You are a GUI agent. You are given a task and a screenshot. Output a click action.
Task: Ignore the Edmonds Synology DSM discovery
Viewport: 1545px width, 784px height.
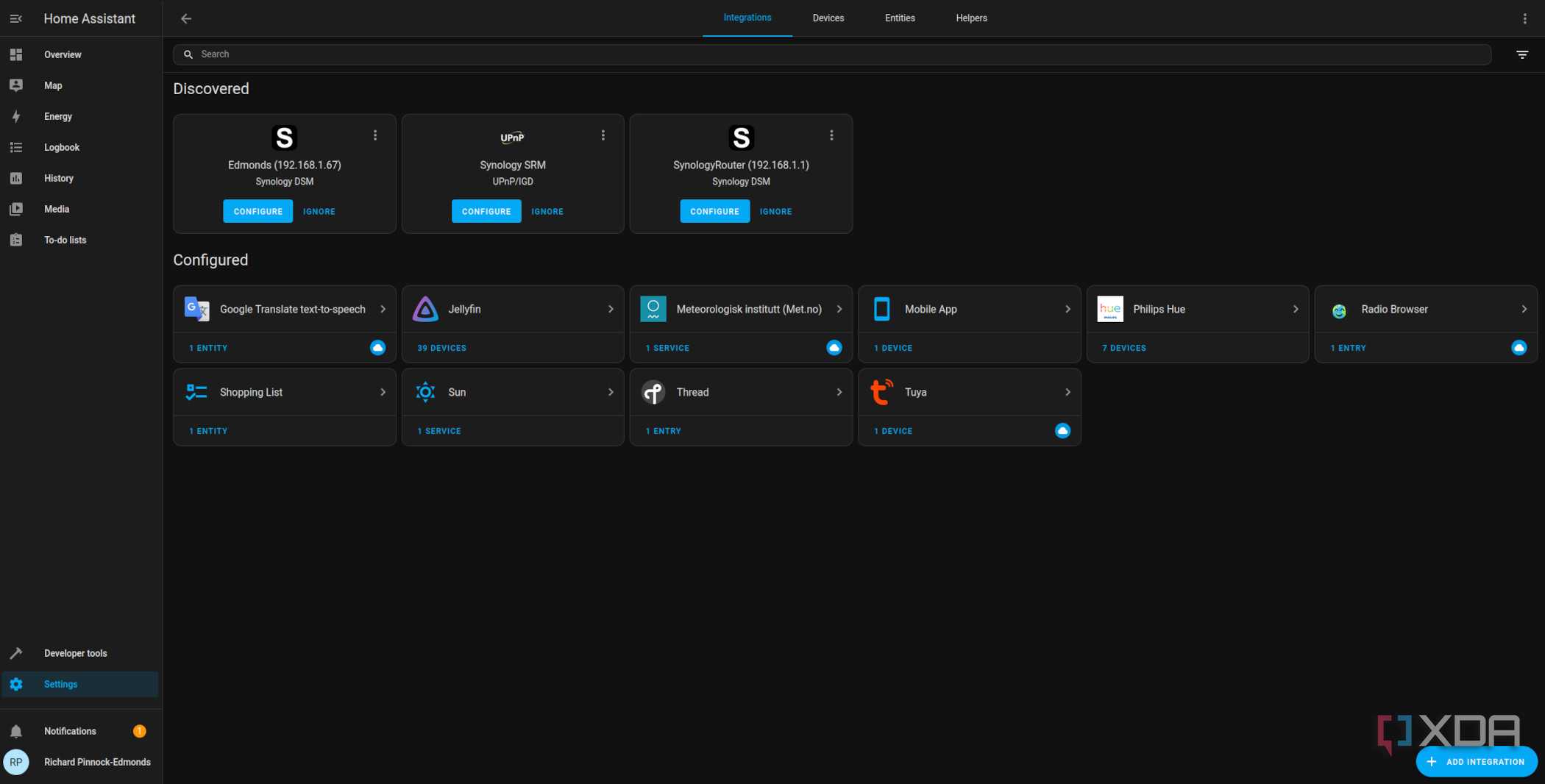tap(319, 211)
